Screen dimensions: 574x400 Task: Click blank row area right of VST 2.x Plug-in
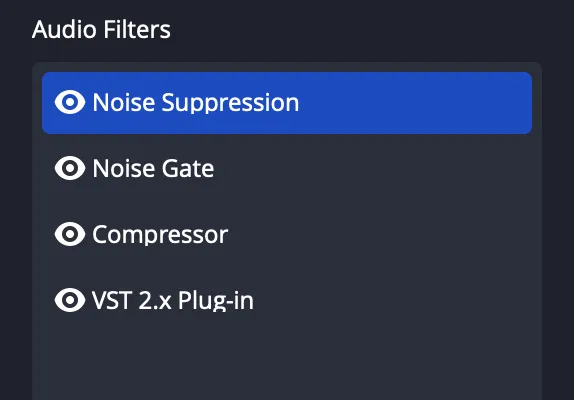[x=394, y=300]
